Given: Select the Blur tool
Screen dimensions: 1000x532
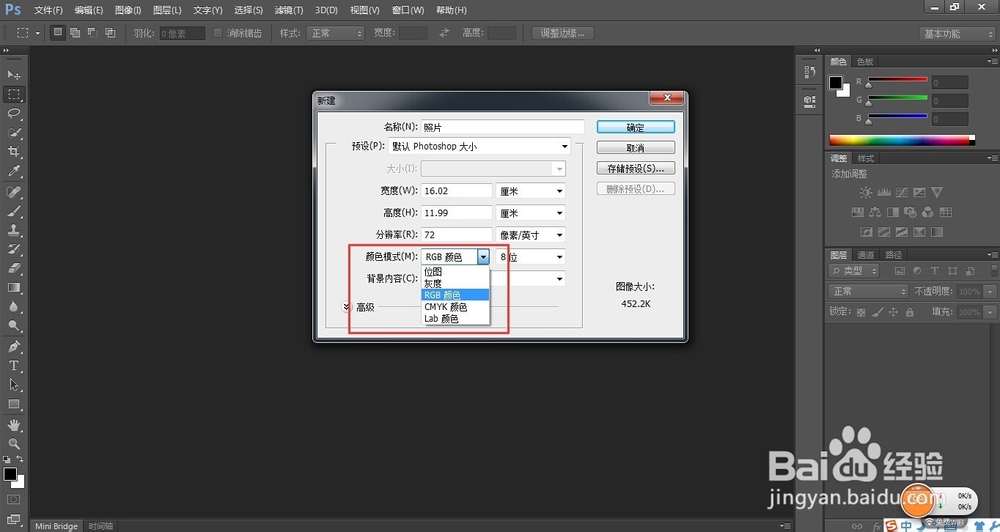Looking at the screenshot, I should coord(13,306).
